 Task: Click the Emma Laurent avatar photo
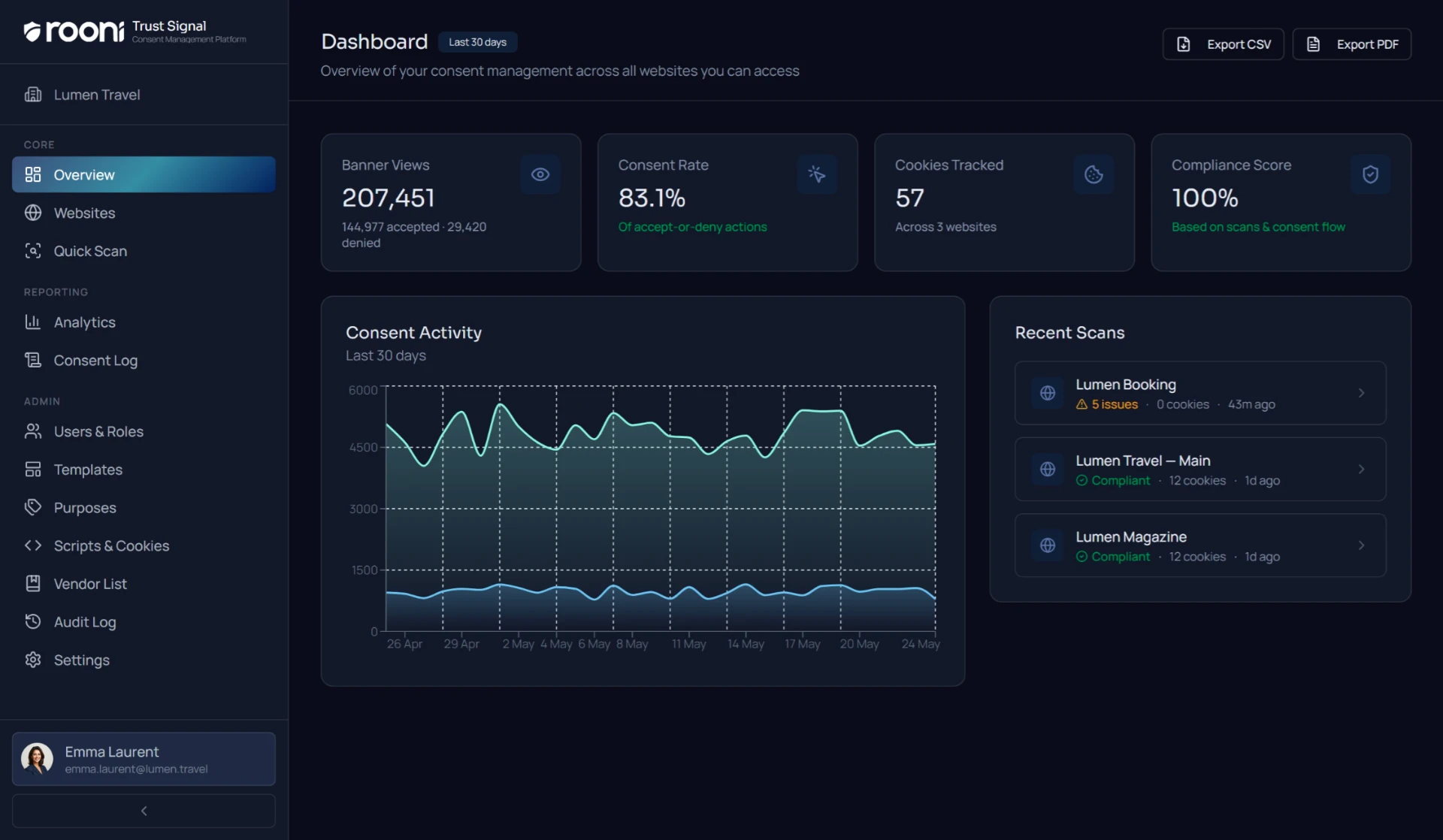(37, 759)
